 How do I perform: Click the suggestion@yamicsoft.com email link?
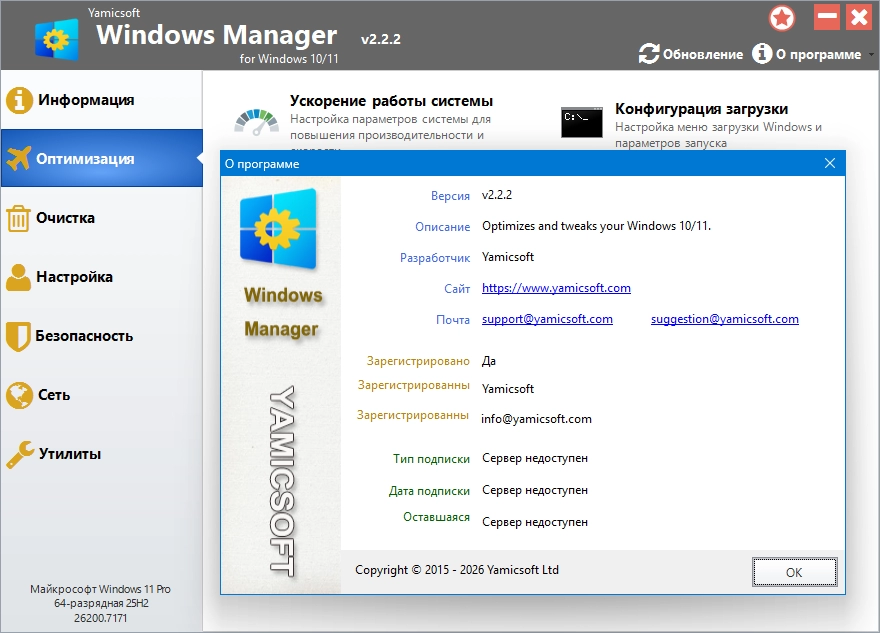[x=725, y=319]
